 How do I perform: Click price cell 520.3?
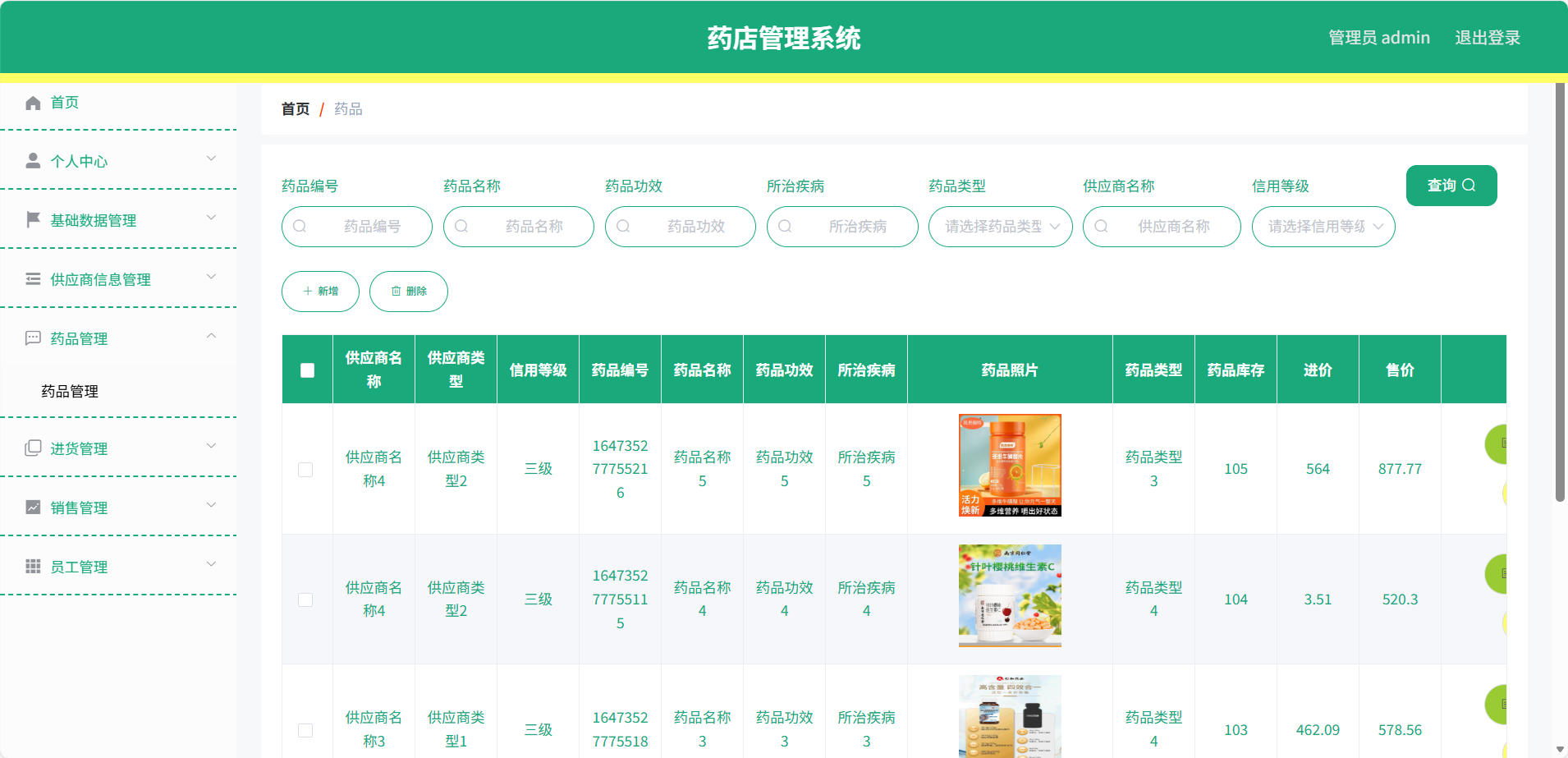(1400, 600)
